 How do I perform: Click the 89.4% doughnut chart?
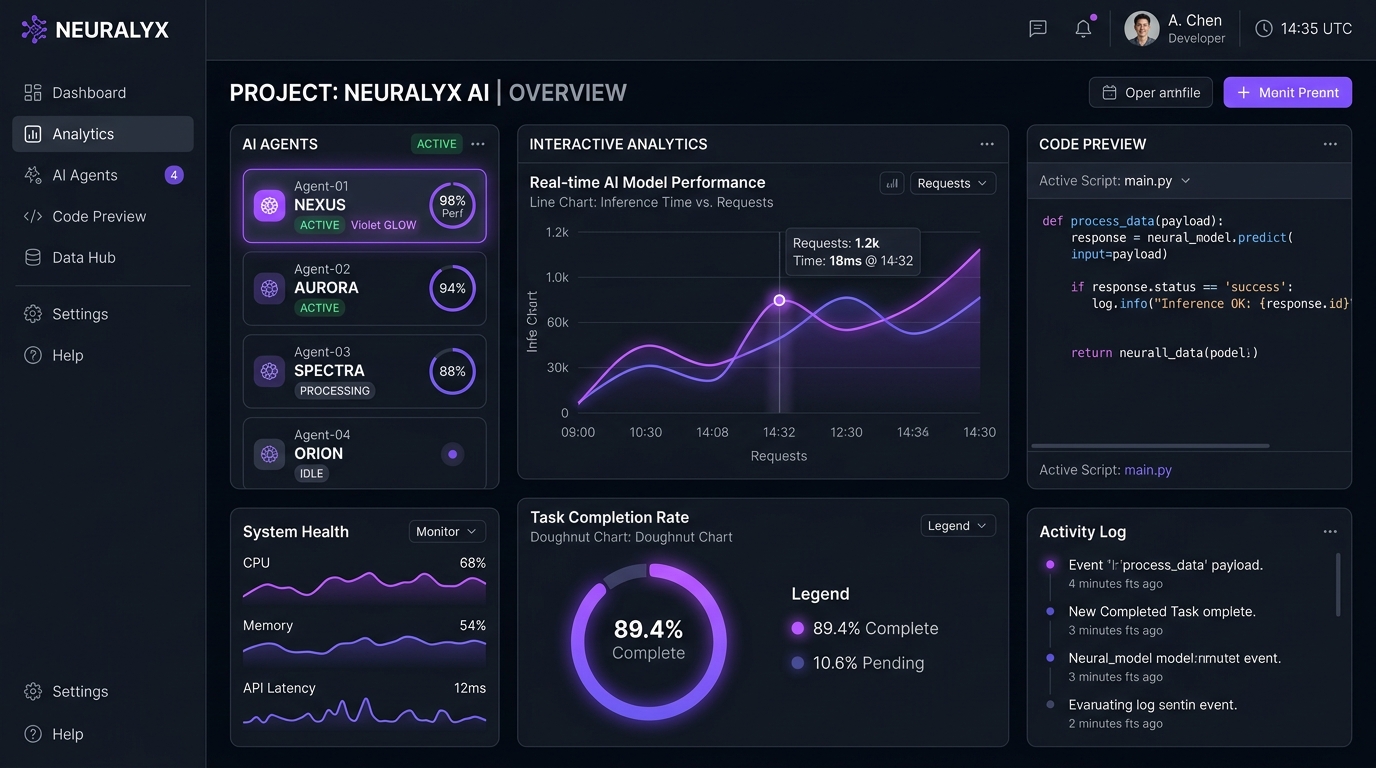[649, 641]
